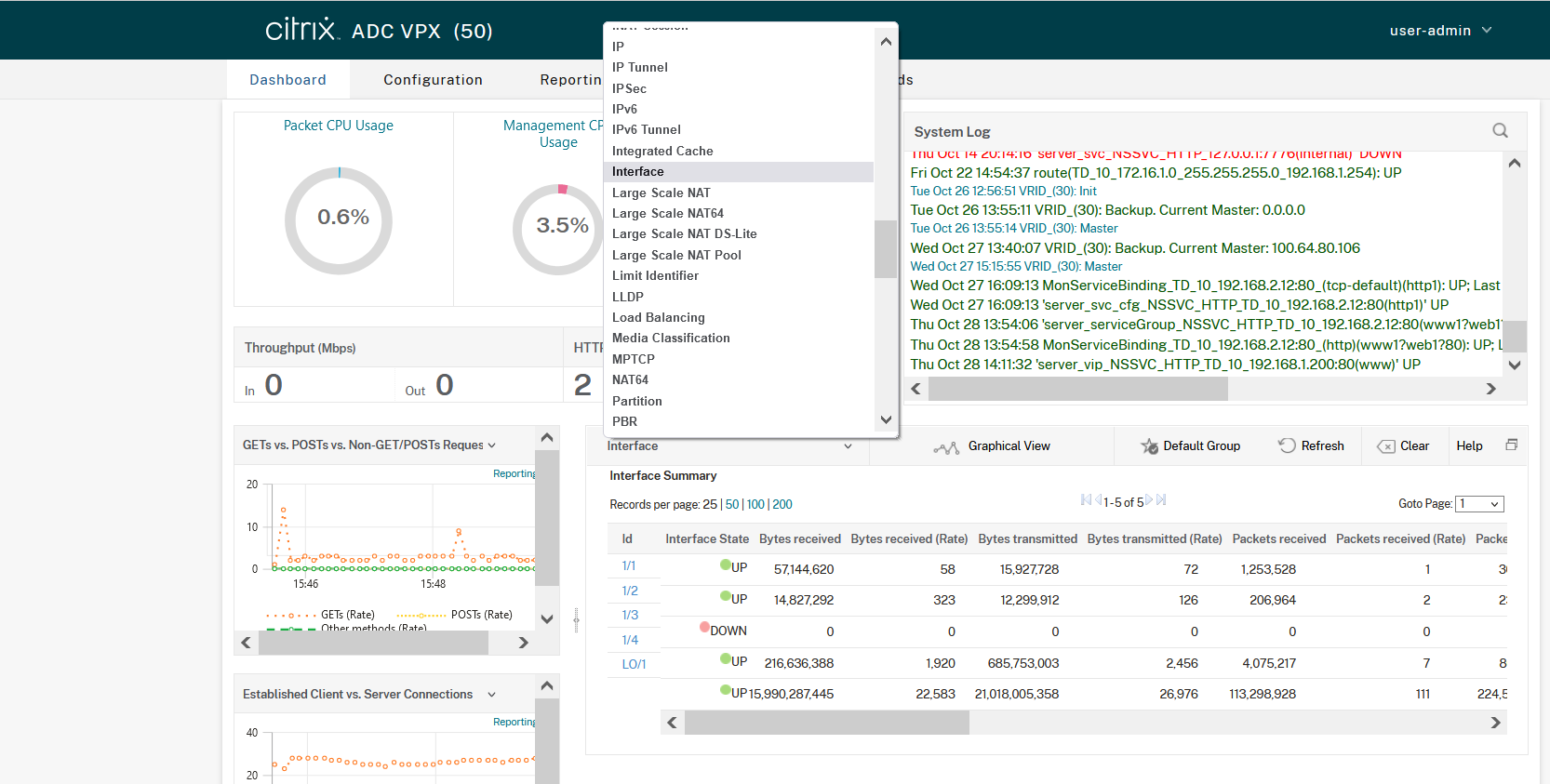The width and height of the screenshot is (1550, 784).
Task: Open search in the System Log panel
Action: point(1500,131)
